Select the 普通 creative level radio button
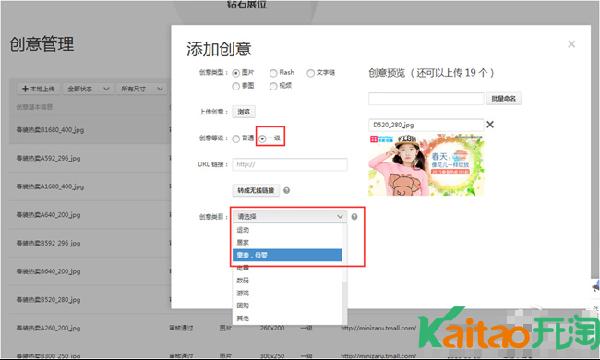The width and height of the screenshot is (600, 360). point(236,138)
